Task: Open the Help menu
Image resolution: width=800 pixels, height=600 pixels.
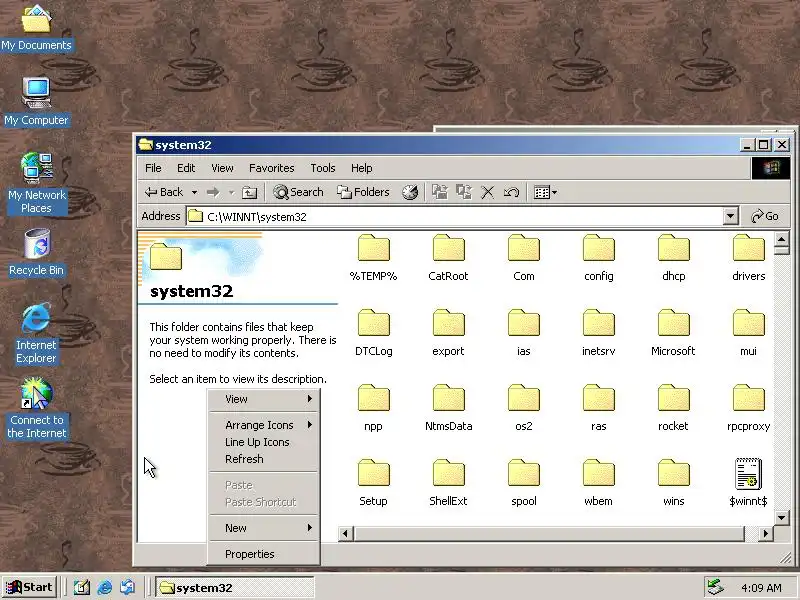Action: pyautogui.click(x=361, y=168)
